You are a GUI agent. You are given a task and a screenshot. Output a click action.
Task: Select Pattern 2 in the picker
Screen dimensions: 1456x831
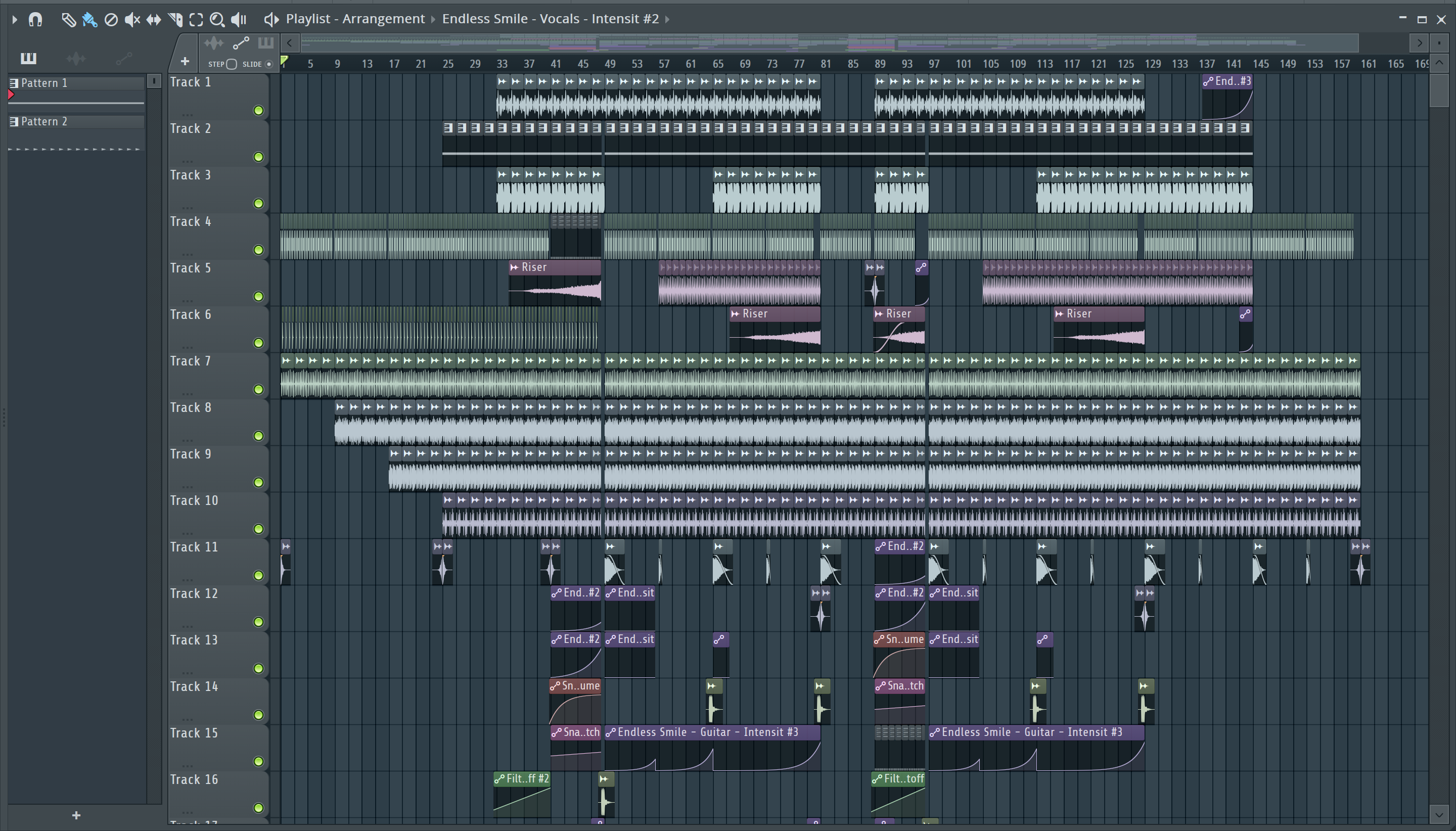pyautogui.click(x=76, y=122)
